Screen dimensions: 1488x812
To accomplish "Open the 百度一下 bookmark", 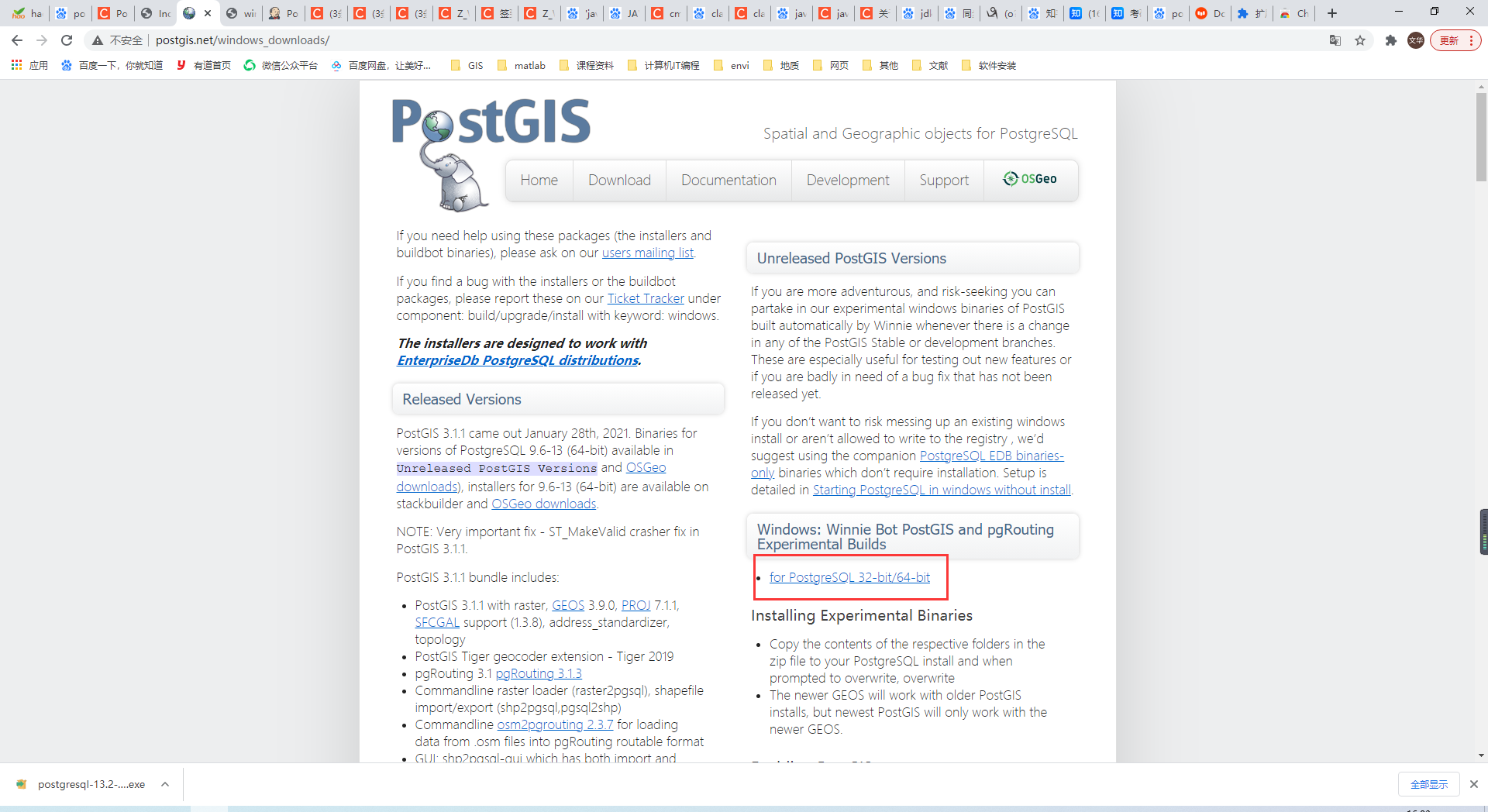I will pos(112,66).
